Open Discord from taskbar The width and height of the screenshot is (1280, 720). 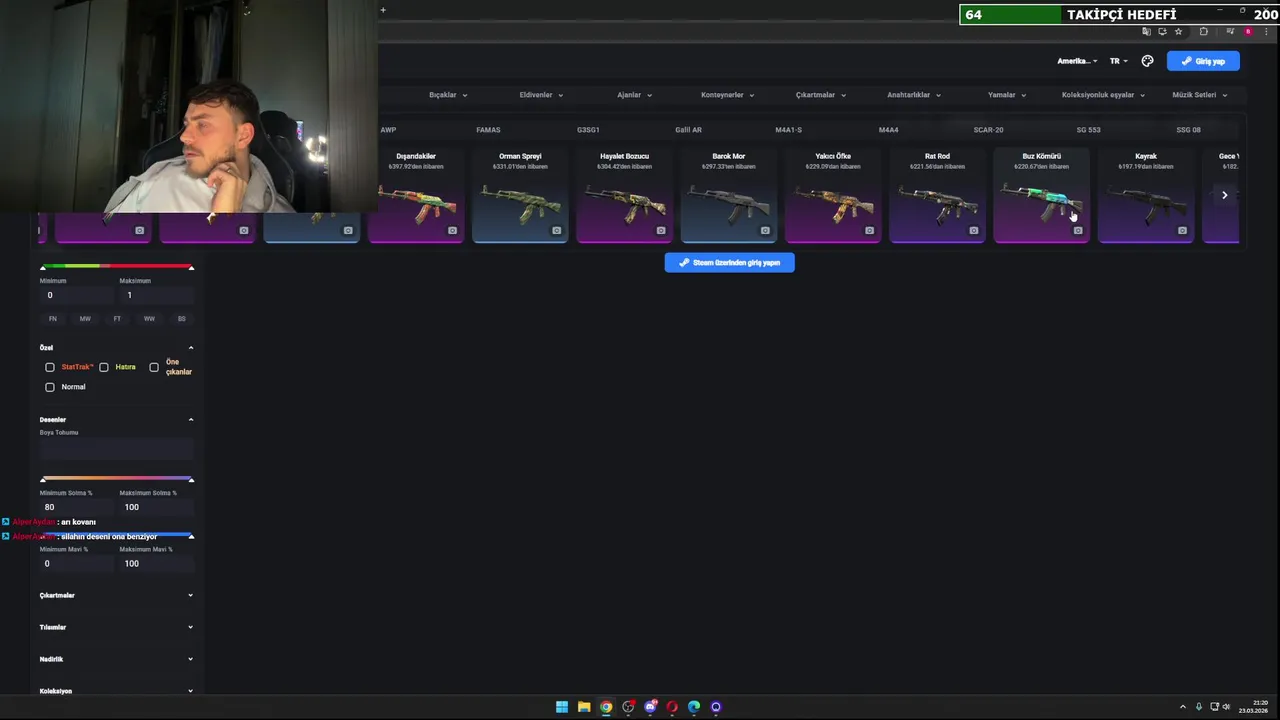(650, 707)
